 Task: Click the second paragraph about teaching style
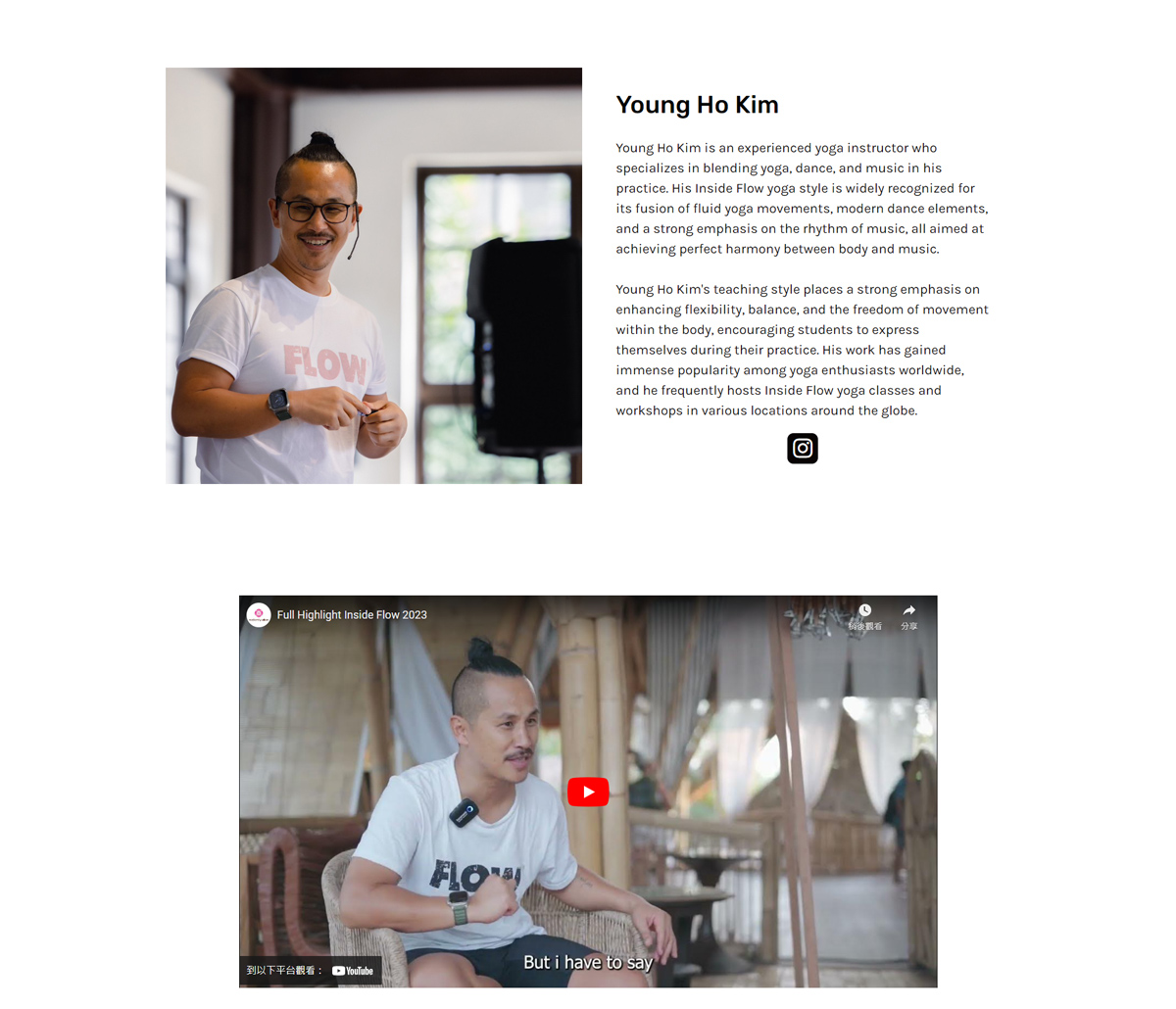click(x=802, y=350)
